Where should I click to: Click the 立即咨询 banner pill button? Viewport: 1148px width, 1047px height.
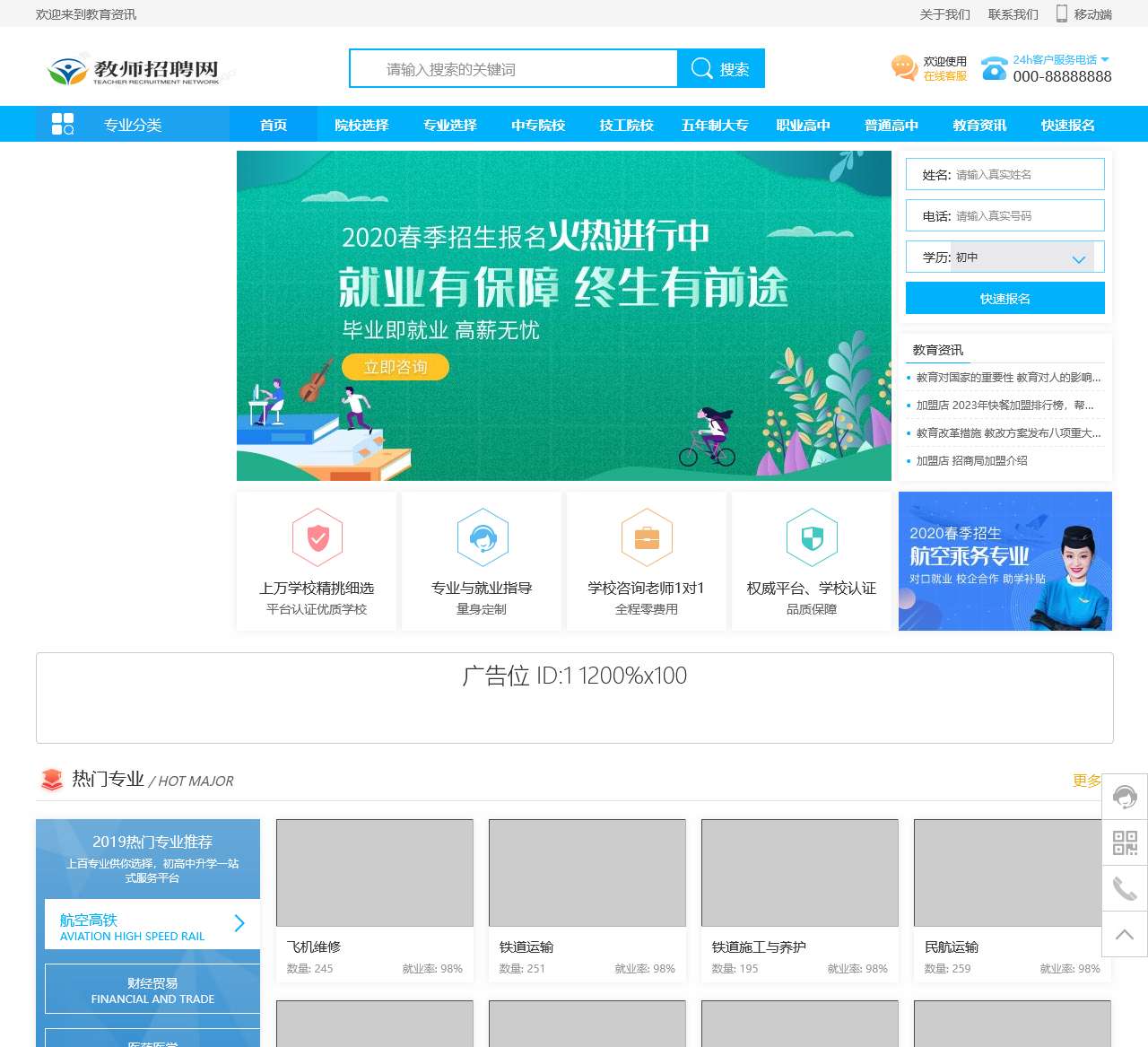[x=395, y=367]
